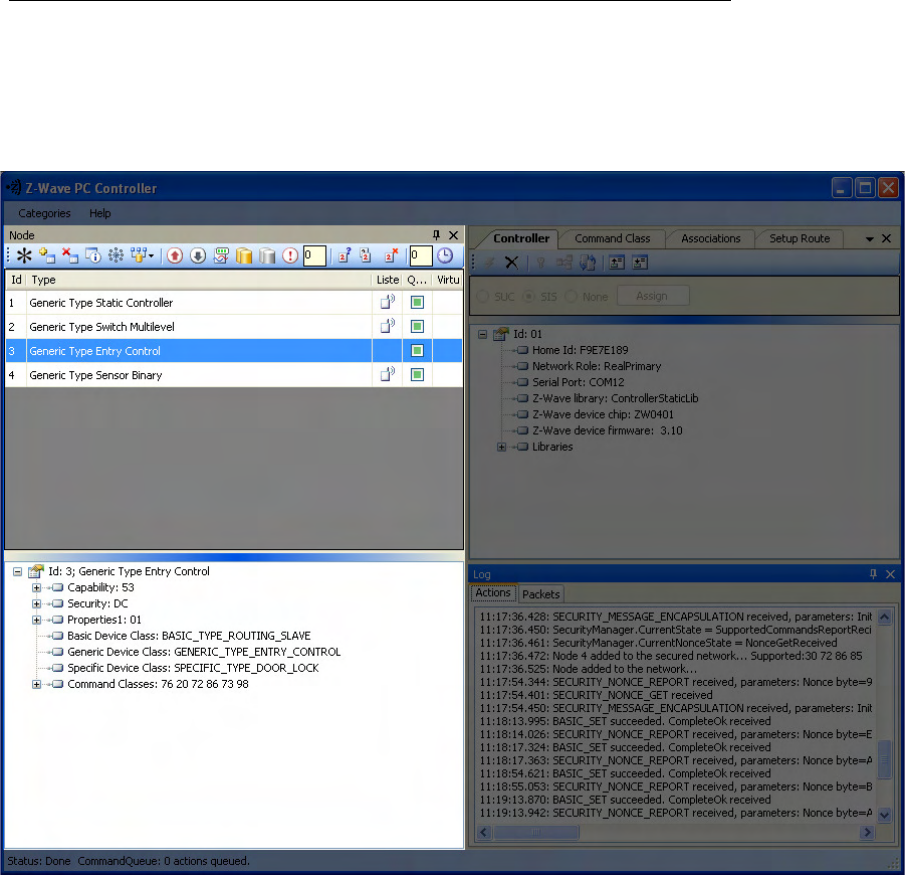Click the node icon with blue question mark

(345, 256)
